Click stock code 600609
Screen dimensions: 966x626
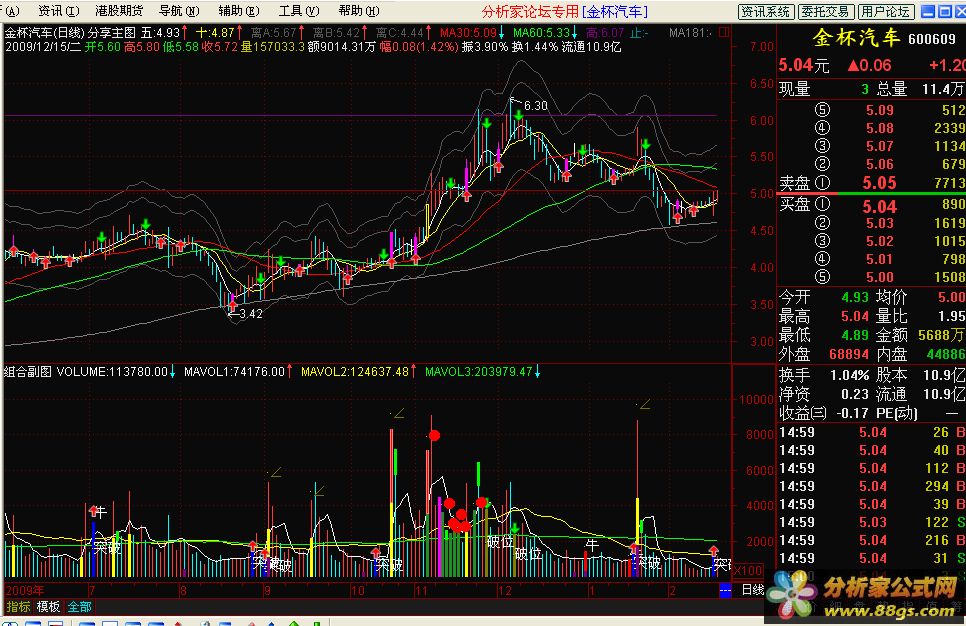click(932, 39)
